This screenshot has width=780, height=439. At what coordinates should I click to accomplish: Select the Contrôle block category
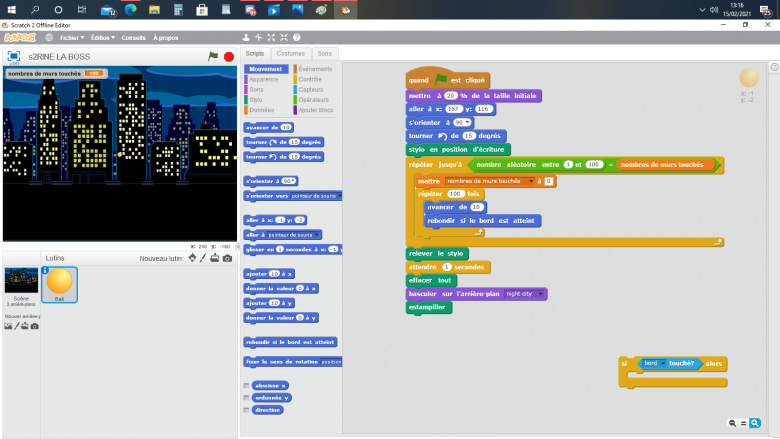tap(310, 79)
